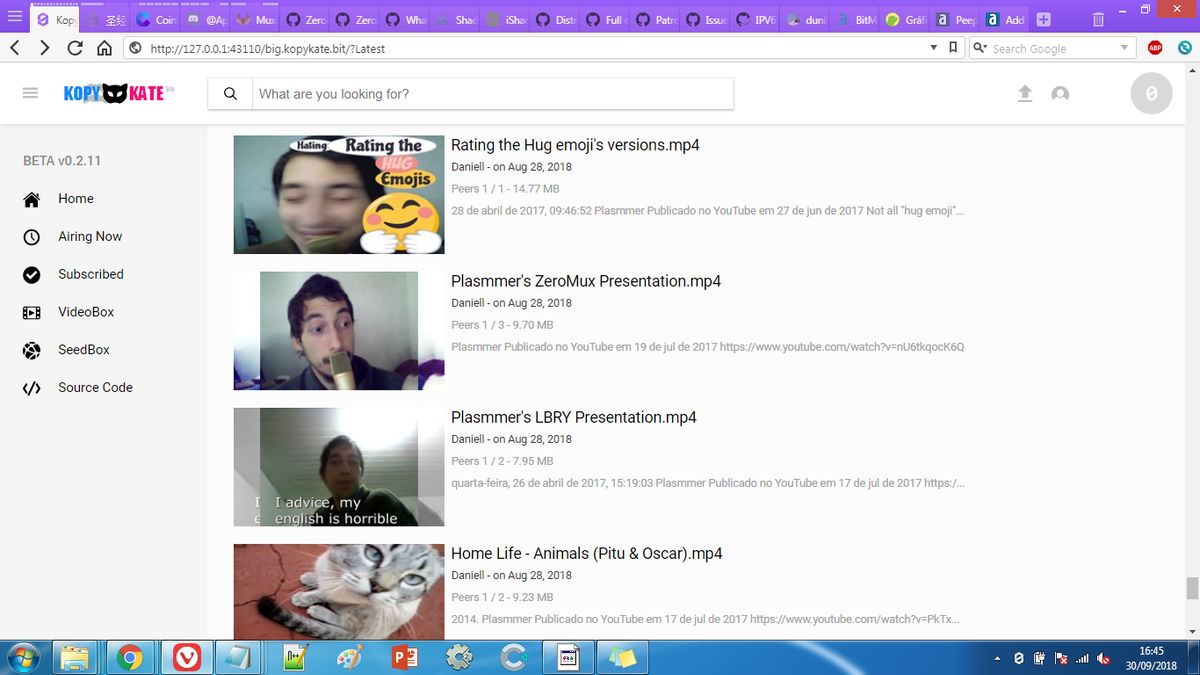
Task: Click the ABP adblocker toolbar icon
Action: click(1154, 47)
